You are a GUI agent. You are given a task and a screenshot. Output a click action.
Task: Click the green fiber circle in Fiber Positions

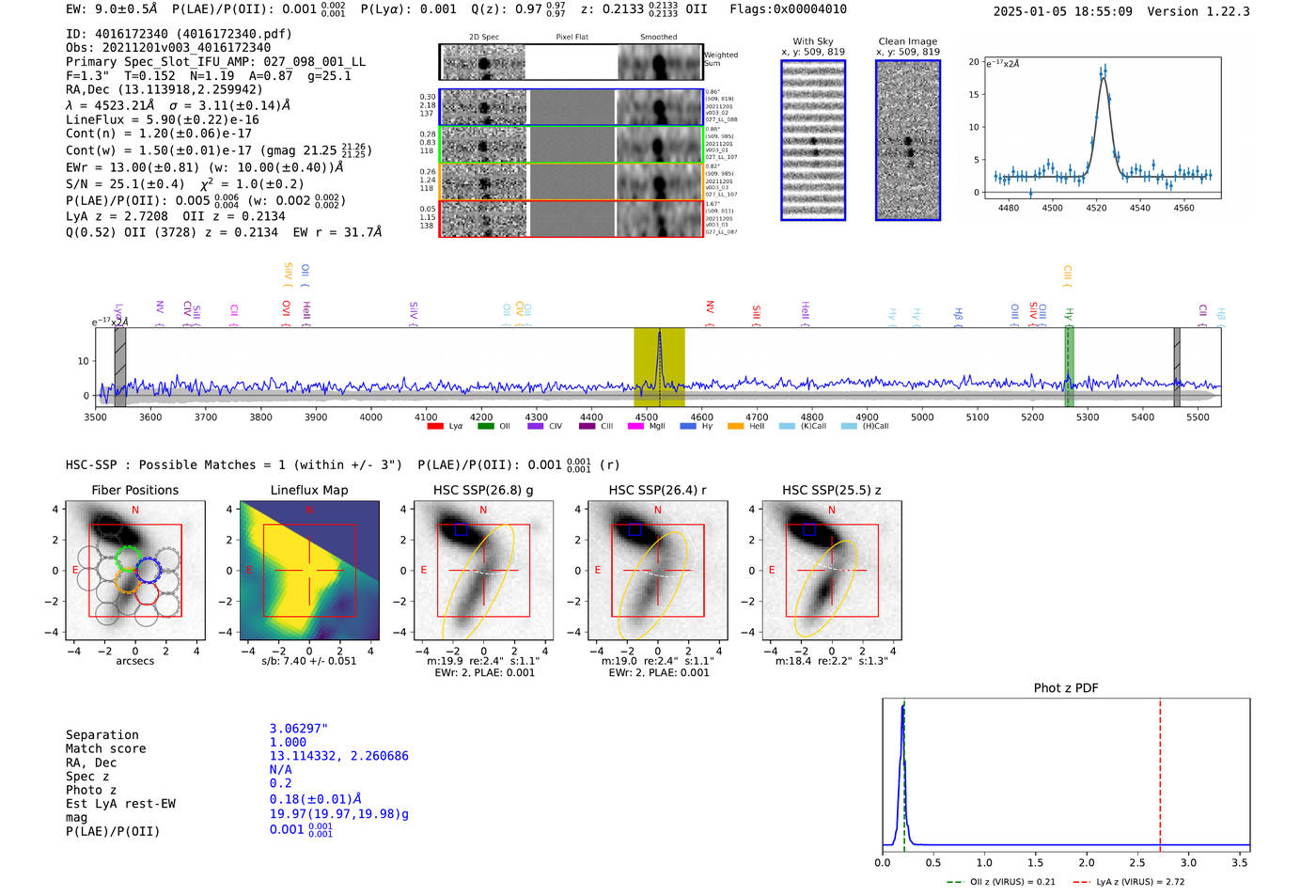click(128, 558)
